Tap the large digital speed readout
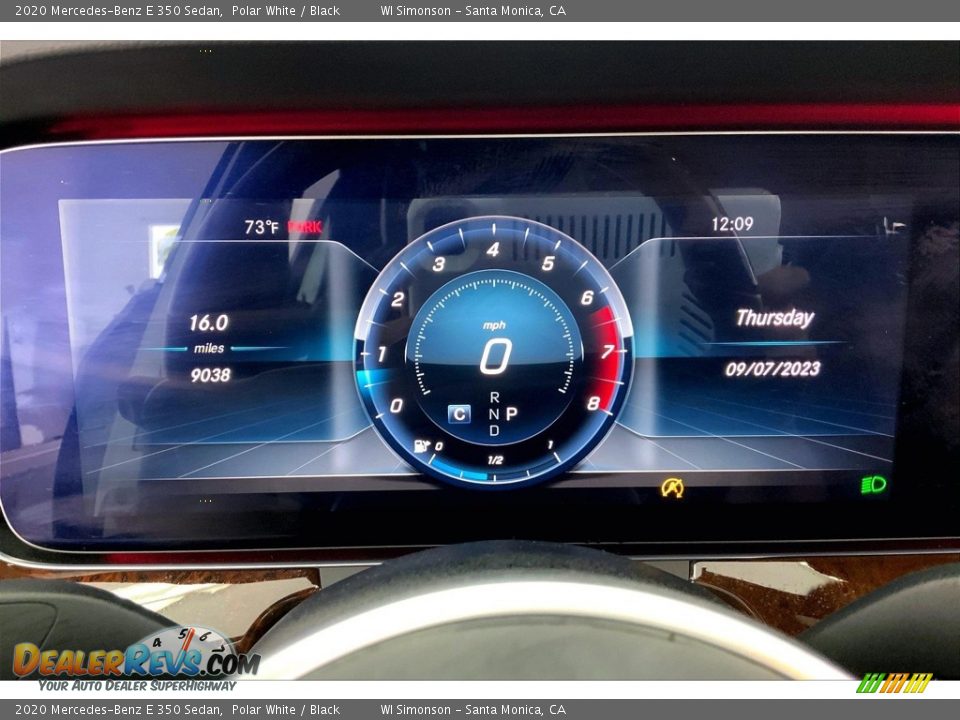 pyautogui.click(x=495, y=356)
